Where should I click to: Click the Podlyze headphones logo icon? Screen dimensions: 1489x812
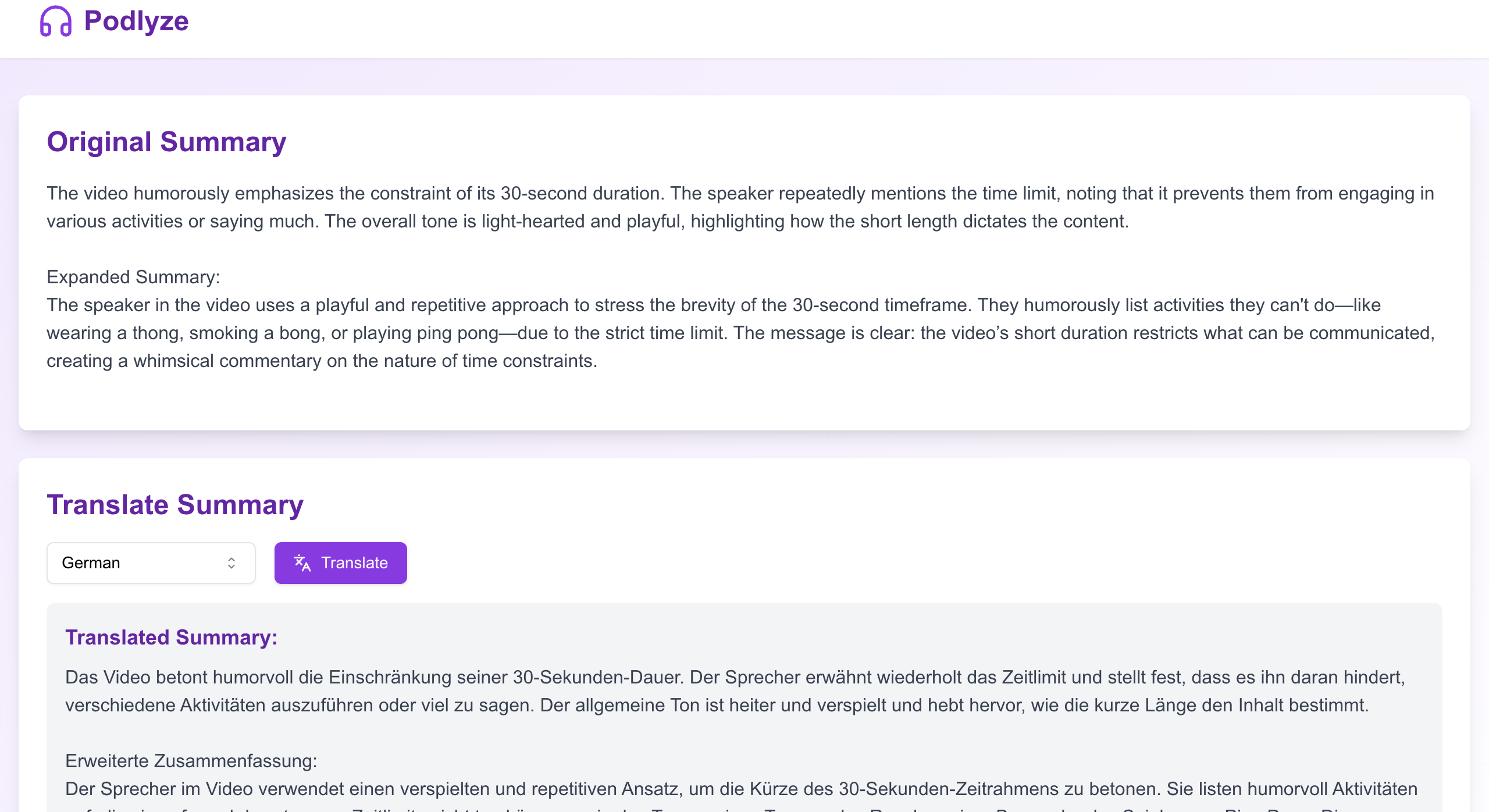tap(55, 22)
